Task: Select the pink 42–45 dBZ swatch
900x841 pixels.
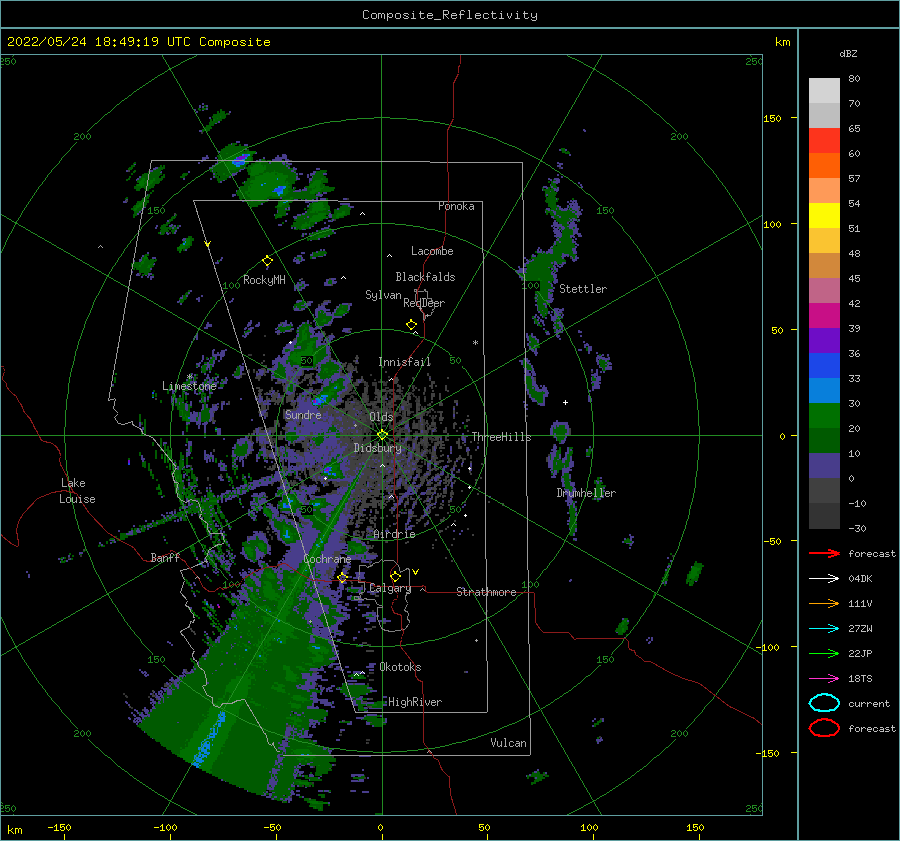Action: tap(824, 290)
